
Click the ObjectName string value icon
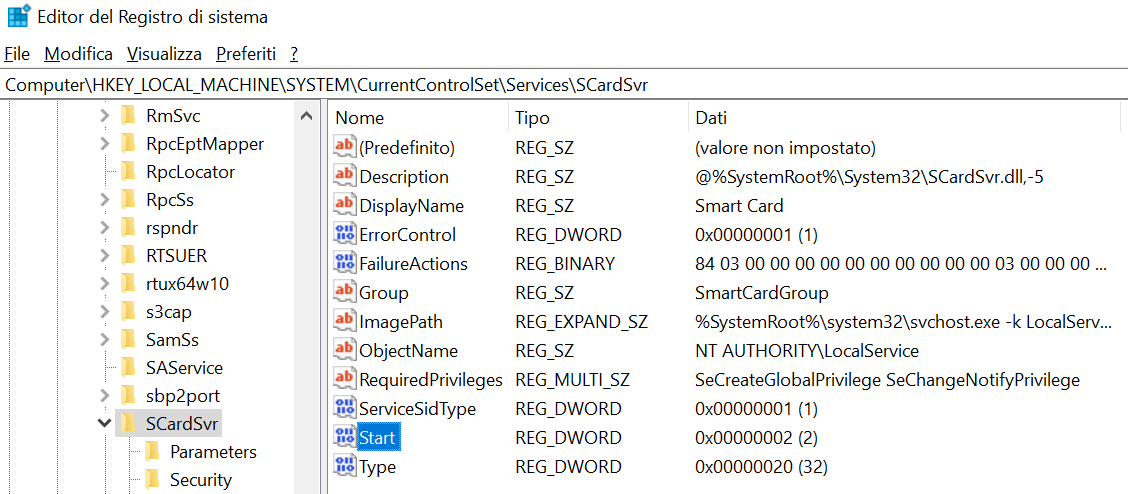[345, 350]
